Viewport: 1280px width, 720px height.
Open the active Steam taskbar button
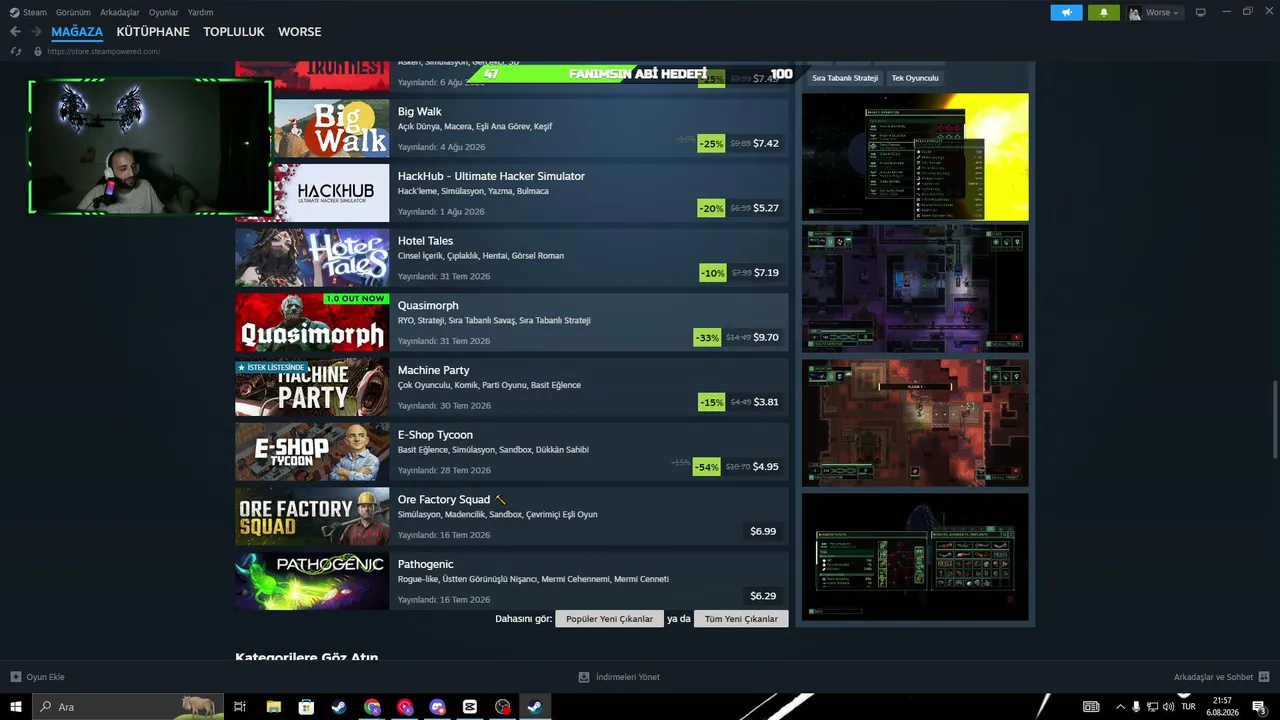[x=535, y=707]
